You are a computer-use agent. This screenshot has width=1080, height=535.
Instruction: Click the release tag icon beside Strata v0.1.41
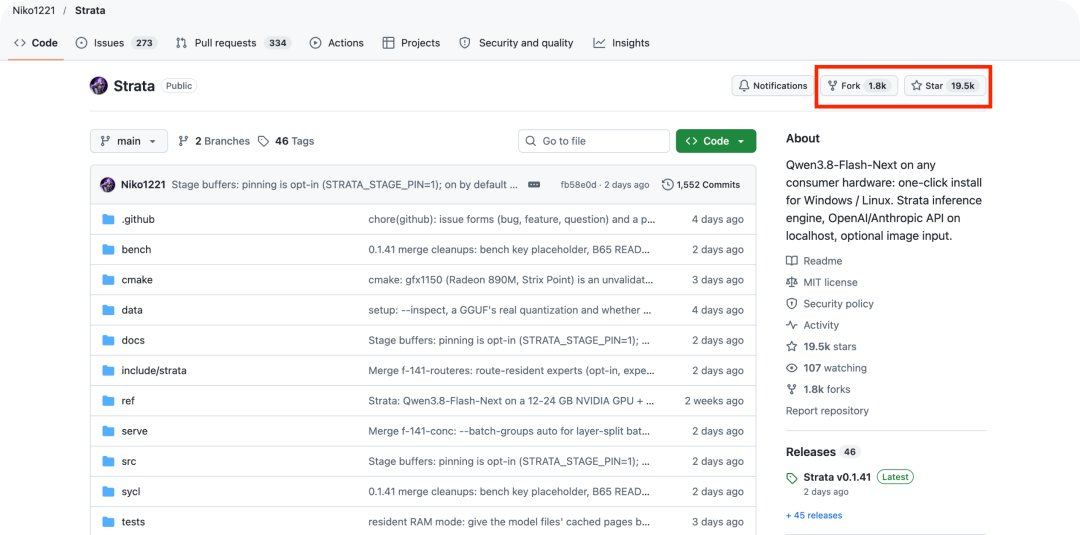(x=792, y=478)
